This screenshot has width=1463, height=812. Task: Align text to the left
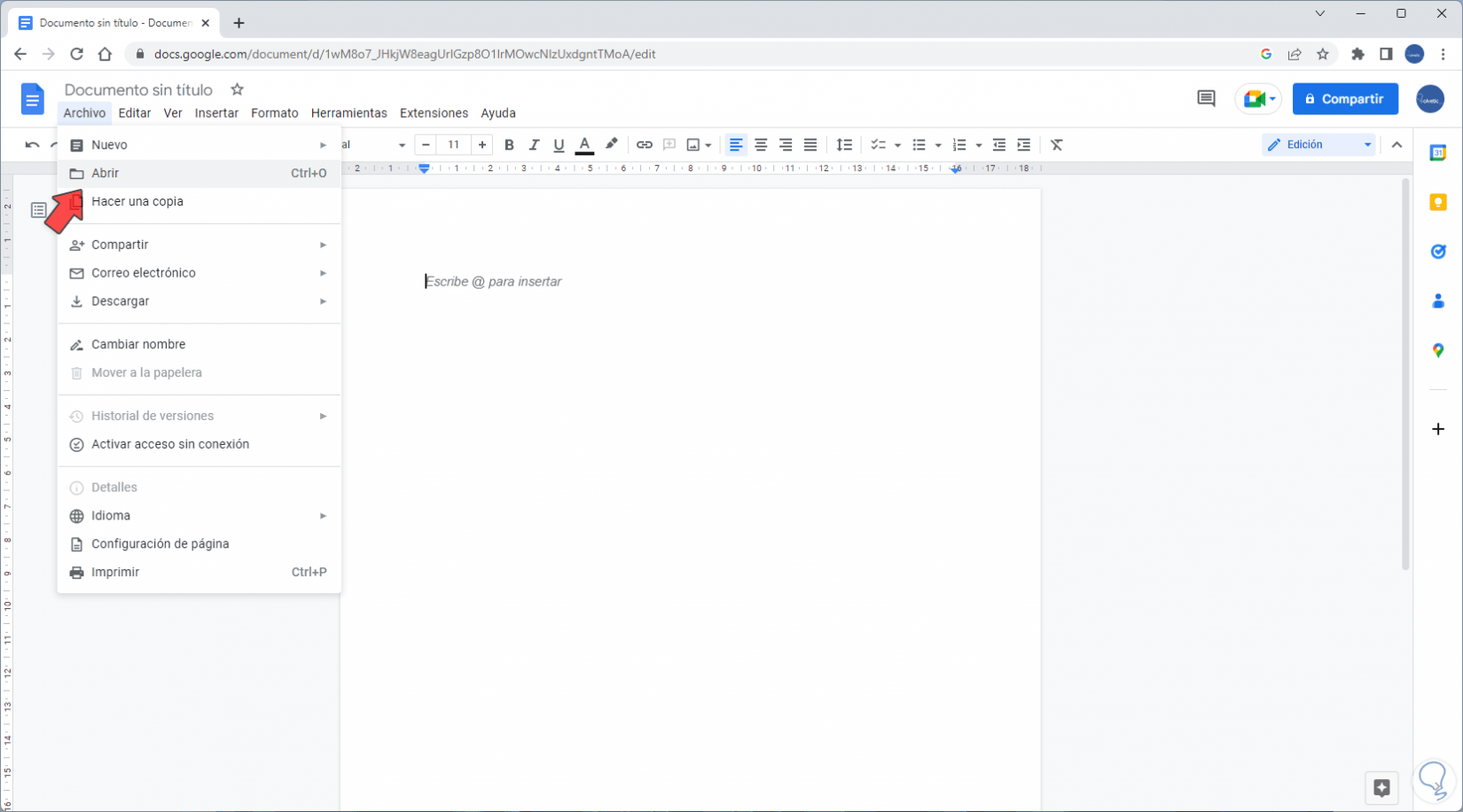pos(736,144)
